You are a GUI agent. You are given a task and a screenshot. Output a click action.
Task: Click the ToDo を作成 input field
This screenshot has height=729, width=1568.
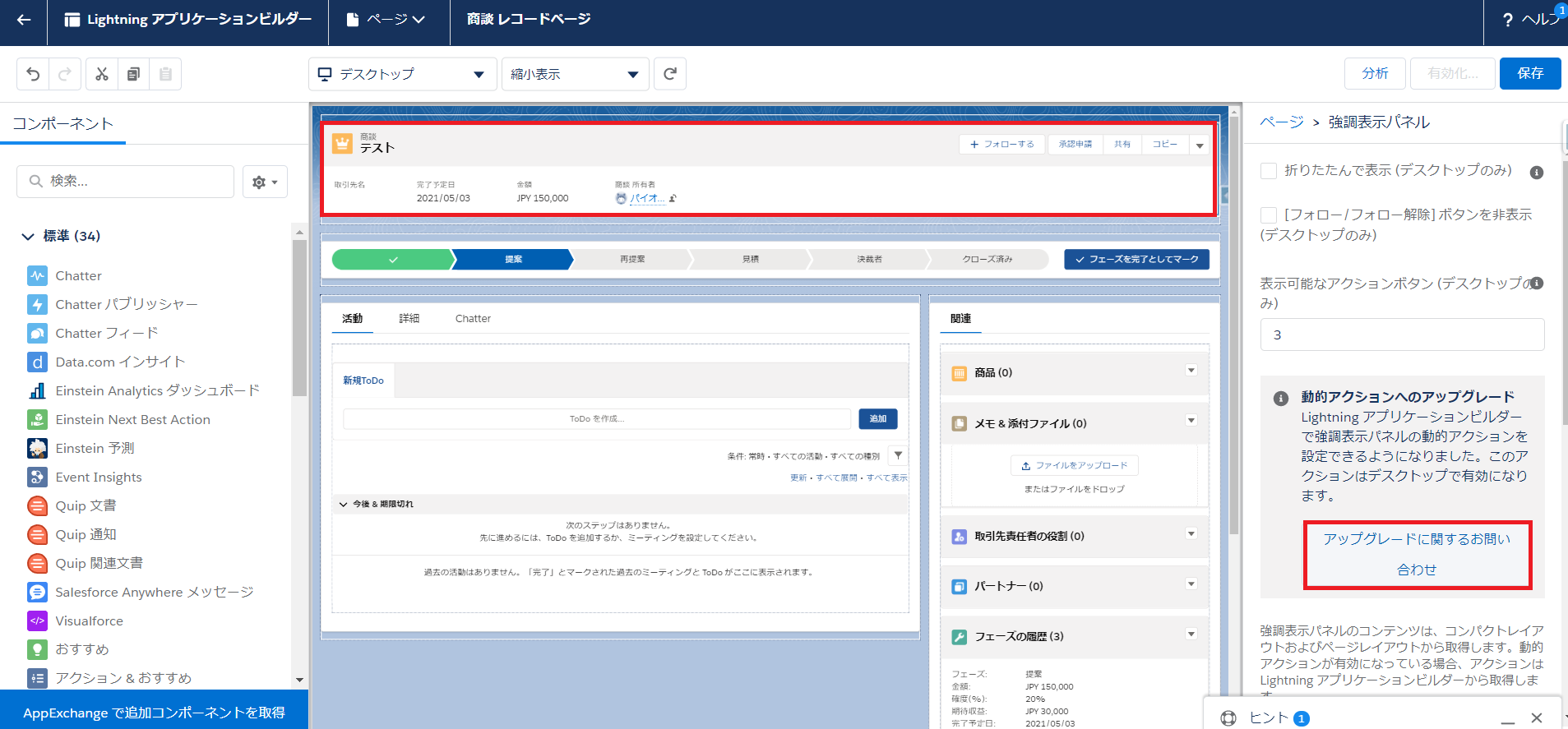pos(597,419)
